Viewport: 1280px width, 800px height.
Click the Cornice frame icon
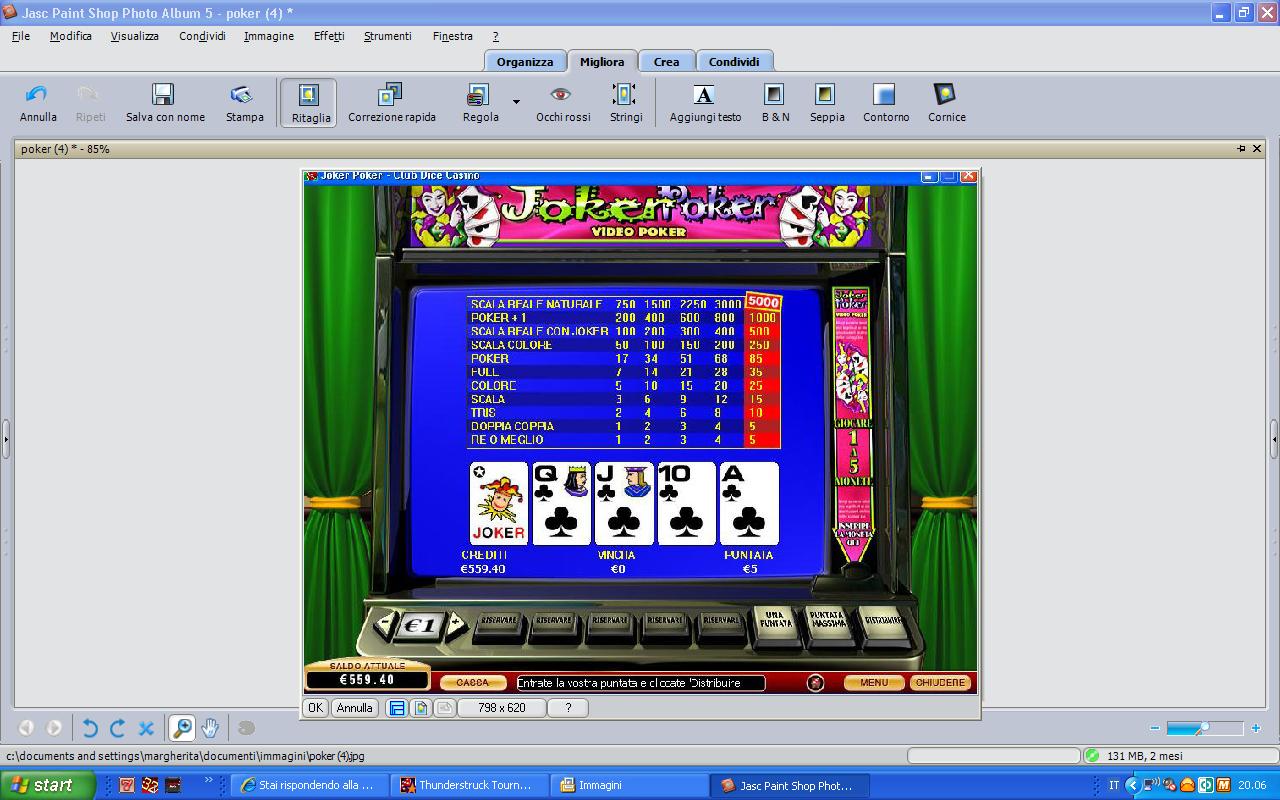point(945,94)
